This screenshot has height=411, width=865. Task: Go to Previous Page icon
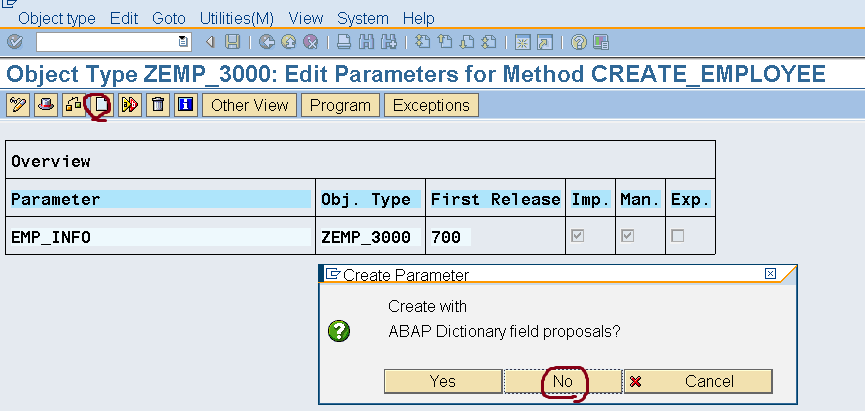(x=445, y=42)
